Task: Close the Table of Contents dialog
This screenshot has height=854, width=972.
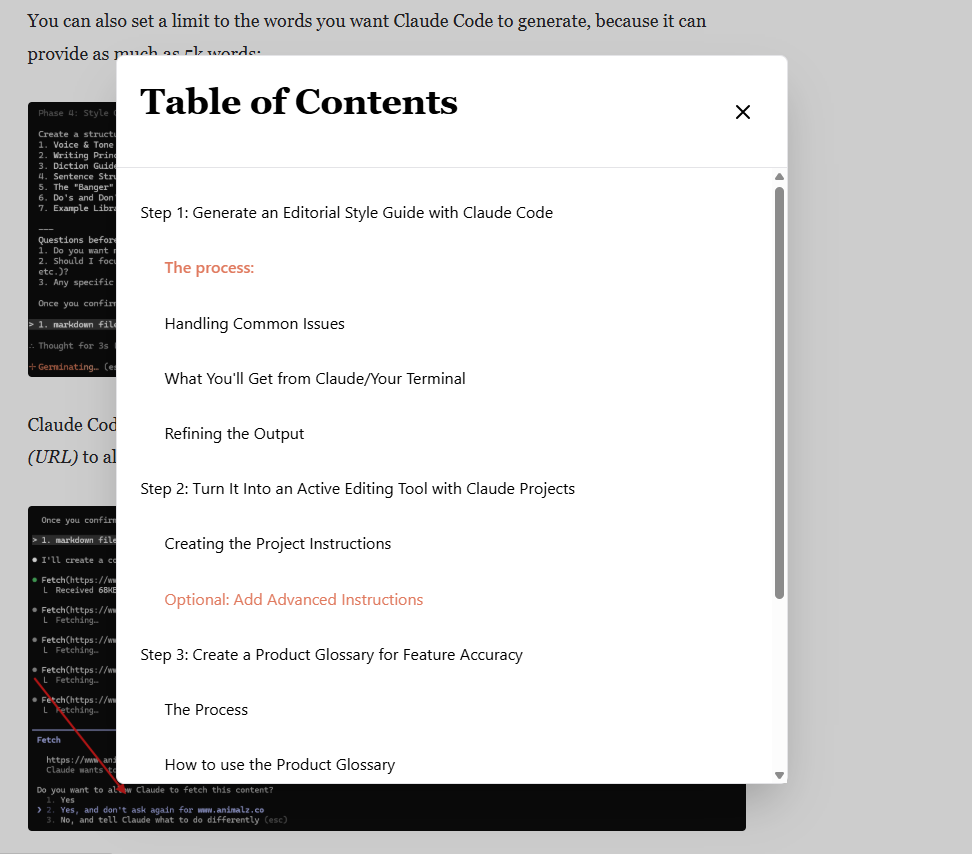Action: click(743, 112)
